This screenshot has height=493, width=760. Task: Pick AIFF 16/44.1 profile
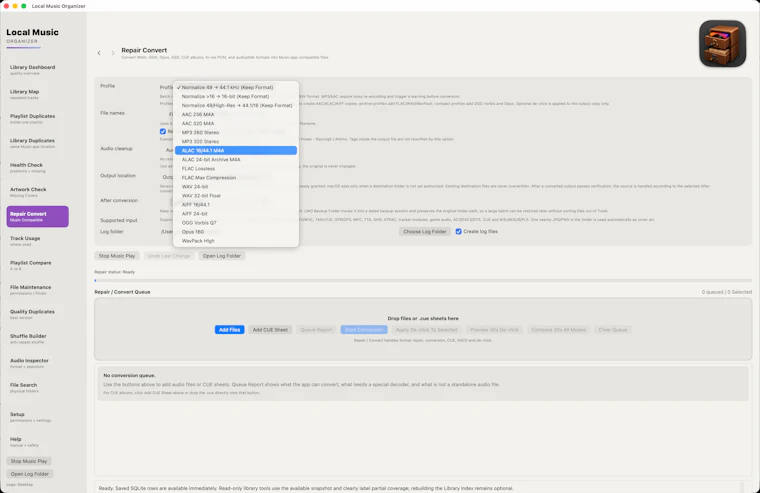236,205
